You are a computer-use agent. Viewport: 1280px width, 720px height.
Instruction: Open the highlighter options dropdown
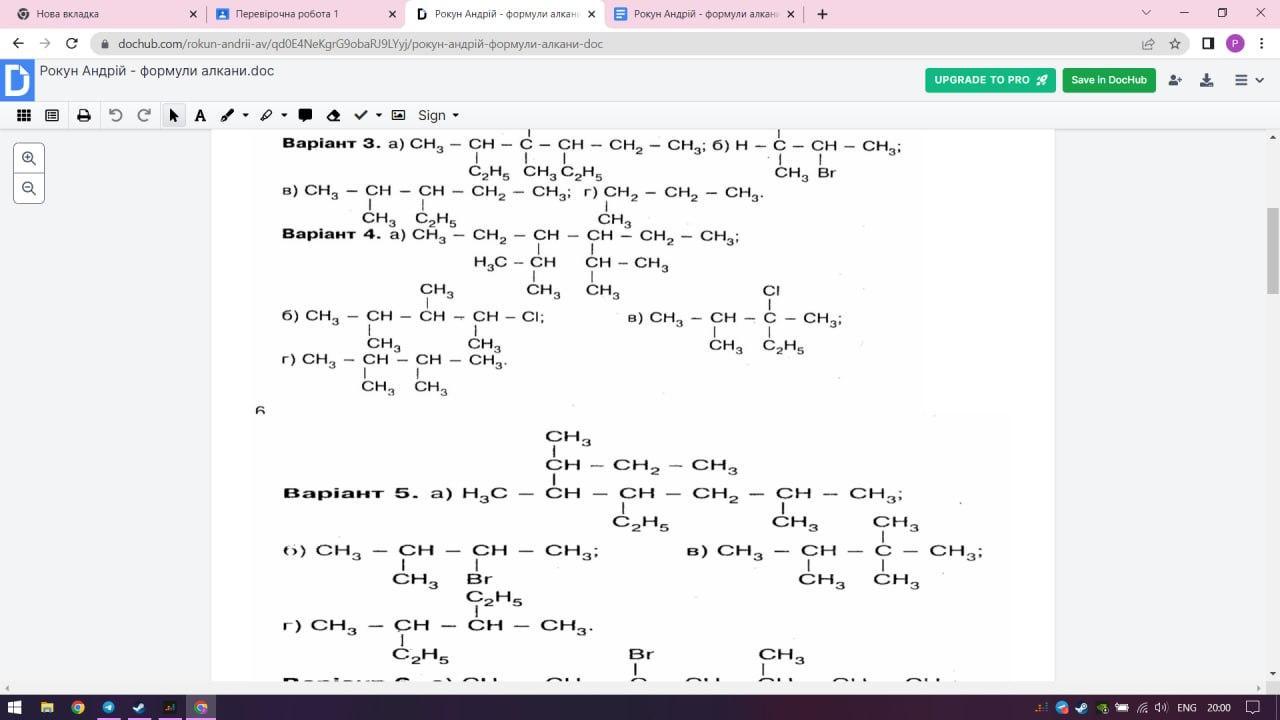tap(284, 115)
